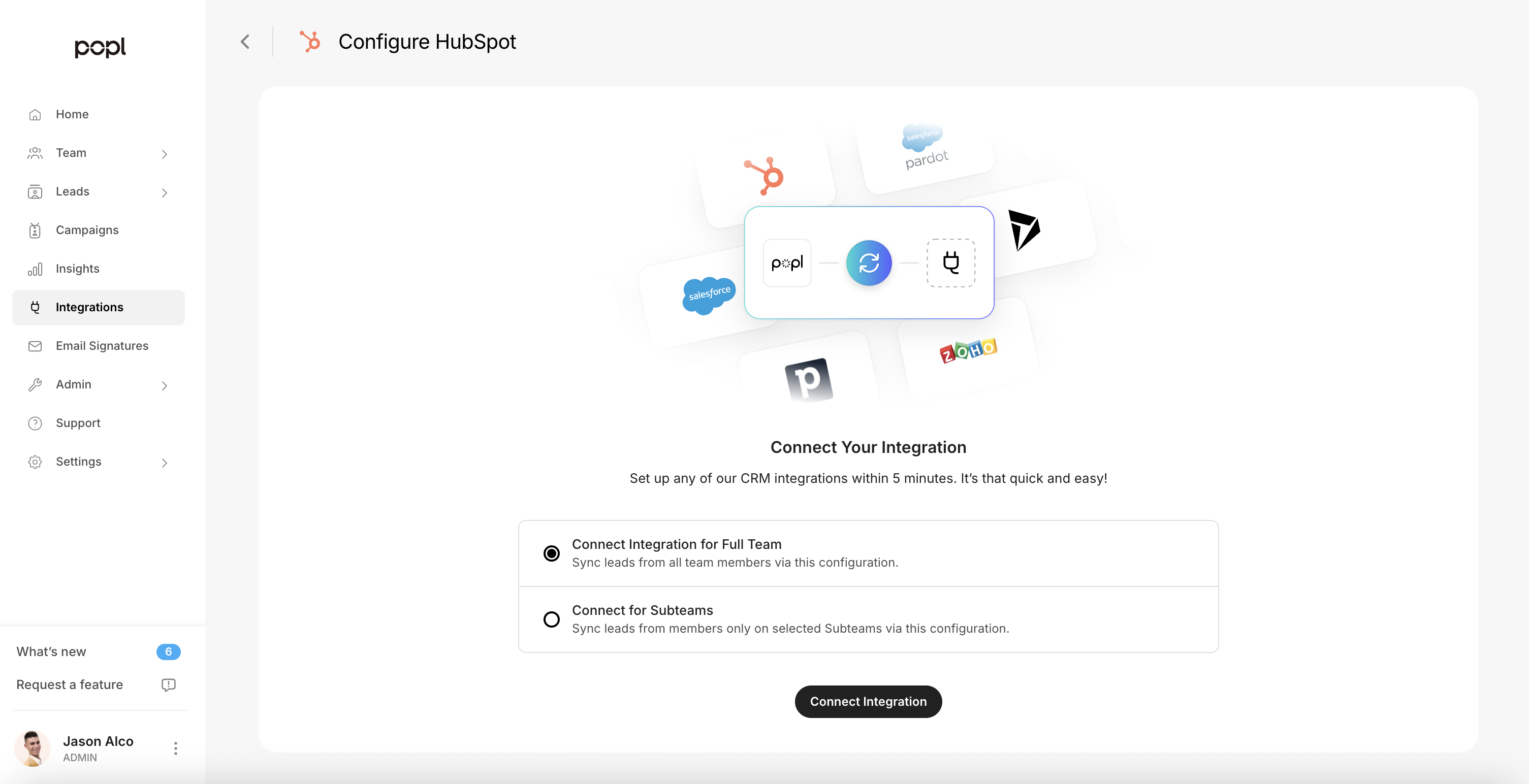Expand the Settings submenu chevron

(x=165, y=463)
